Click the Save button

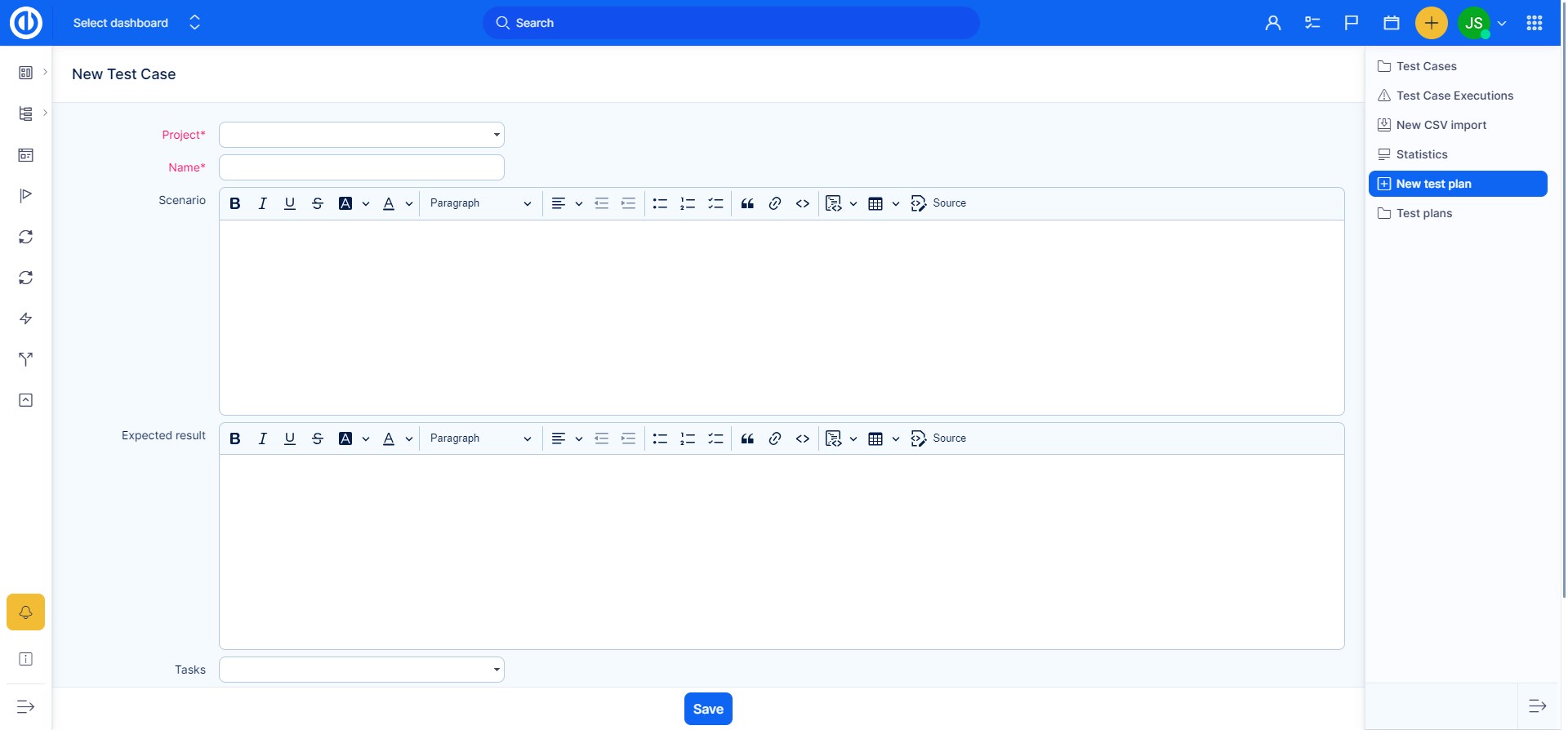(x=708, y=709)
